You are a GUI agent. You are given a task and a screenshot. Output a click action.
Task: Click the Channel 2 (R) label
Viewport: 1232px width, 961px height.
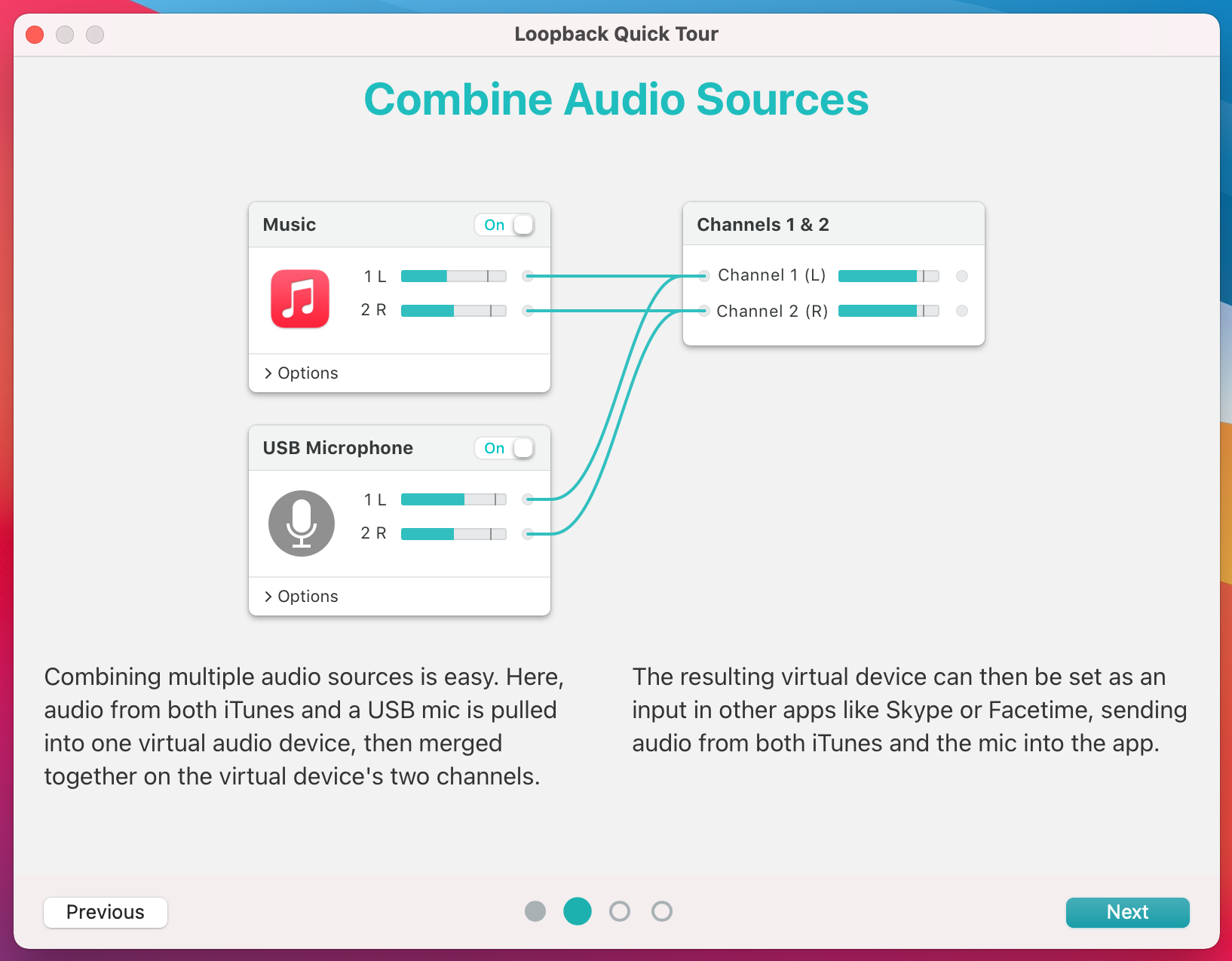(772, 312)
